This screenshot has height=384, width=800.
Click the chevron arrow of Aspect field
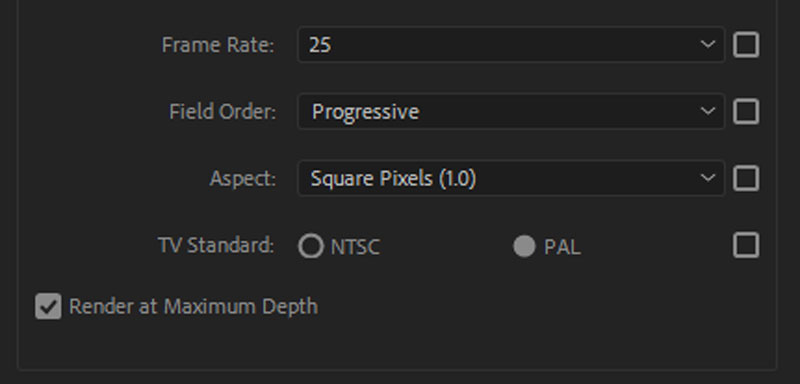[708, 178]
